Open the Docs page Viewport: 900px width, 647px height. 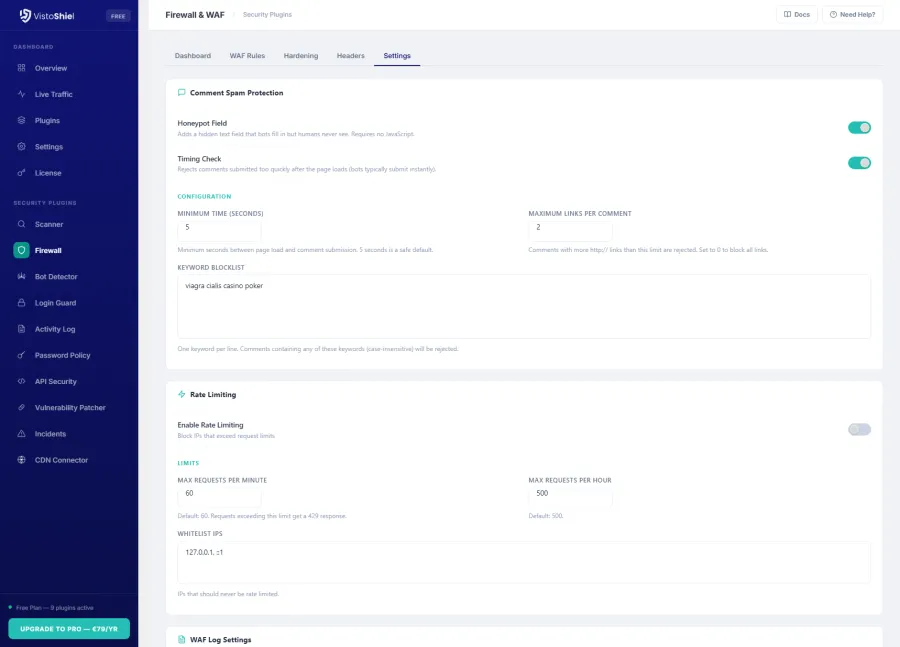[x=797, y=14]
